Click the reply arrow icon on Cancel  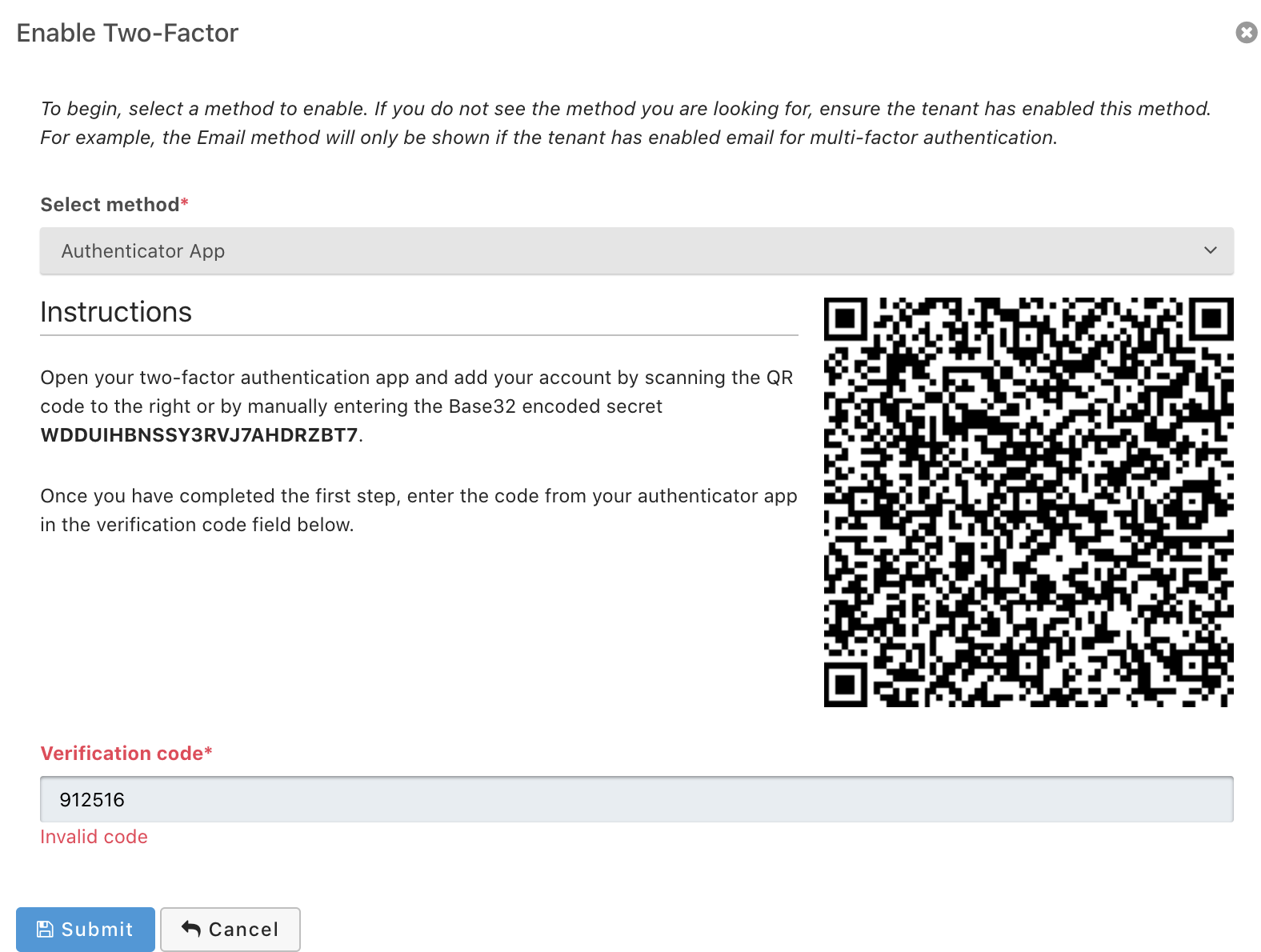tap(191, 928)
